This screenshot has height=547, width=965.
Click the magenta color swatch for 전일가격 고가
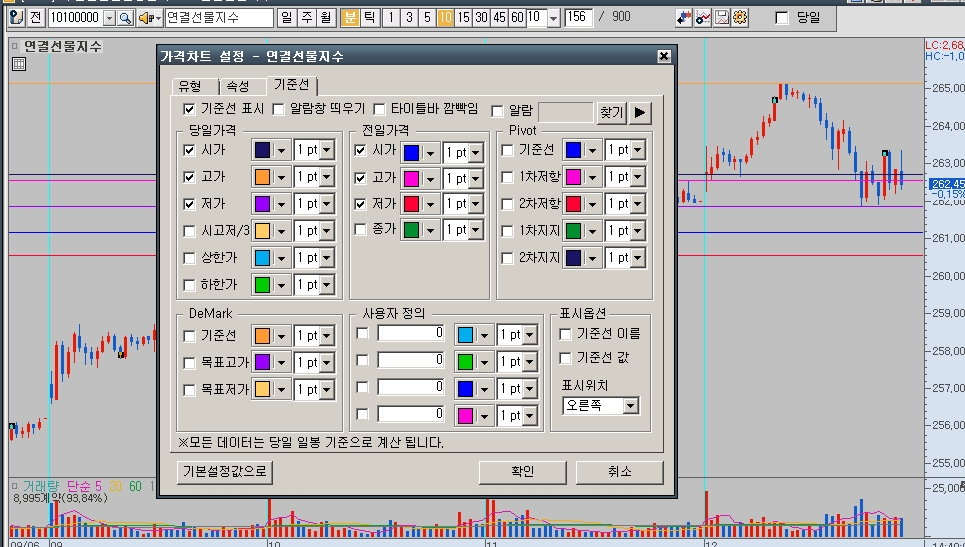[x=410, y=178]
